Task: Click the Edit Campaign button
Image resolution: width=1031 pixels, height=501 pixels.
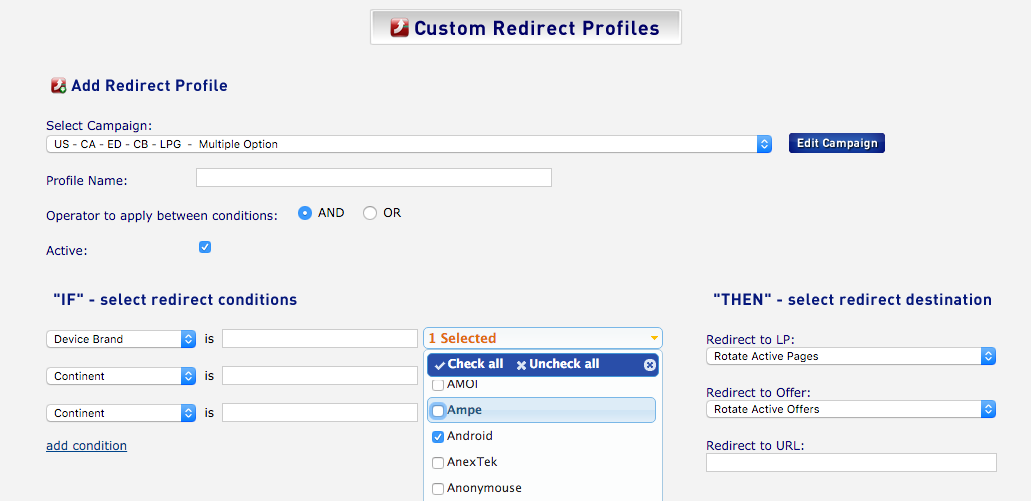Action: [x=837, y=143]
